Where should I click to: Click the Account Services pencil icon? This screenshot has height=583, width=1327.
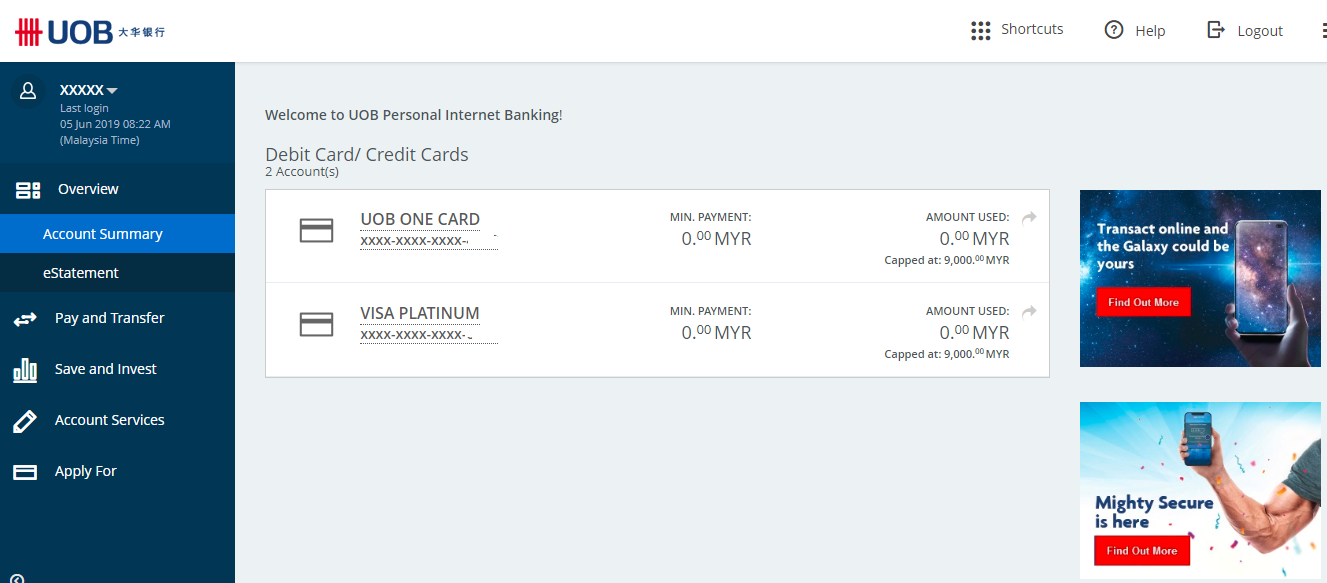(x=25, y=421)
